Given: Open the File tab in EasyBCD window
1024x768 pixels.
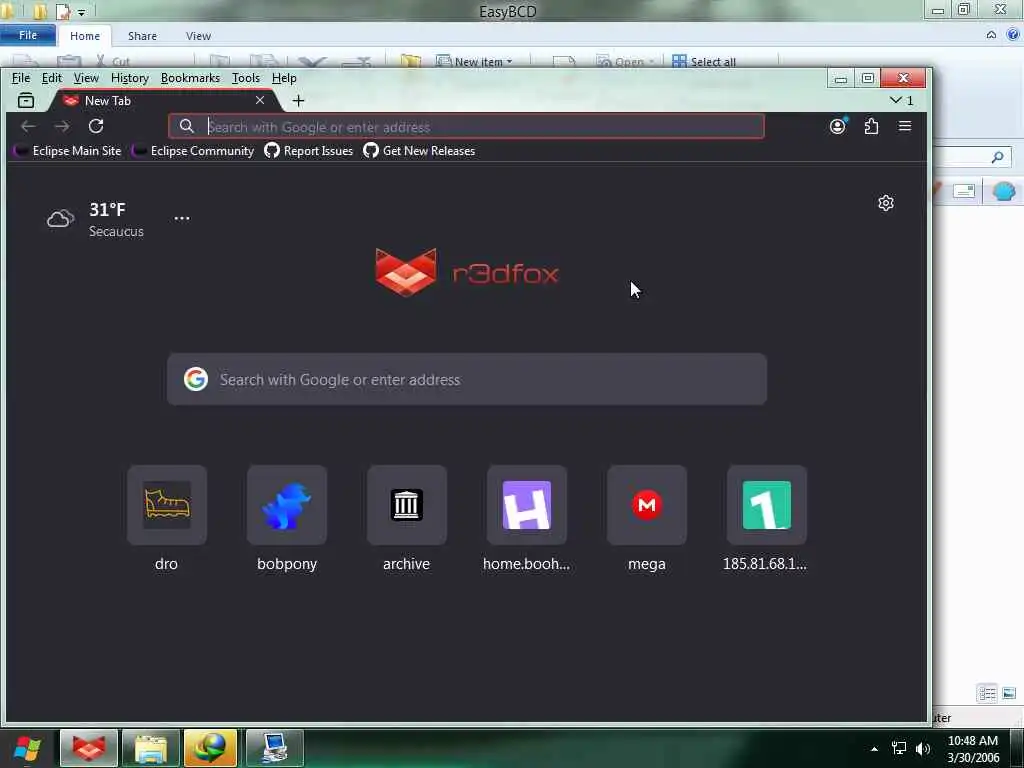Looking at the screenshot, I should 28,35.
